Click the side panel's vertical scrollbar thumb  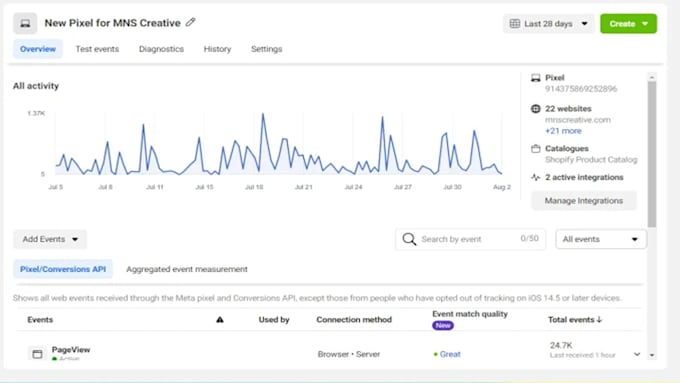pos(652,154)
